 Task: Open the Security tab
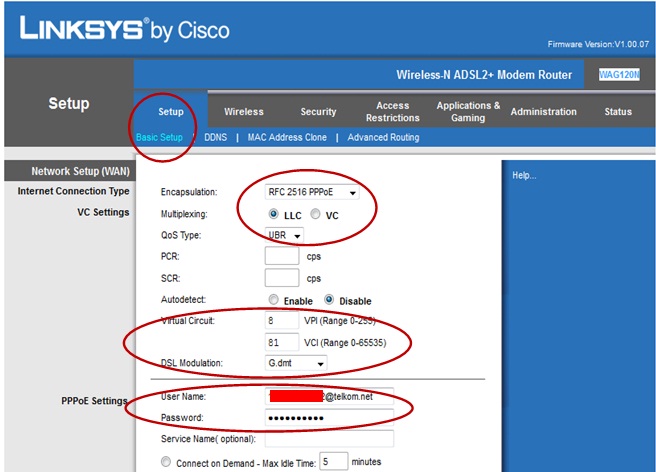click(318, 112)
